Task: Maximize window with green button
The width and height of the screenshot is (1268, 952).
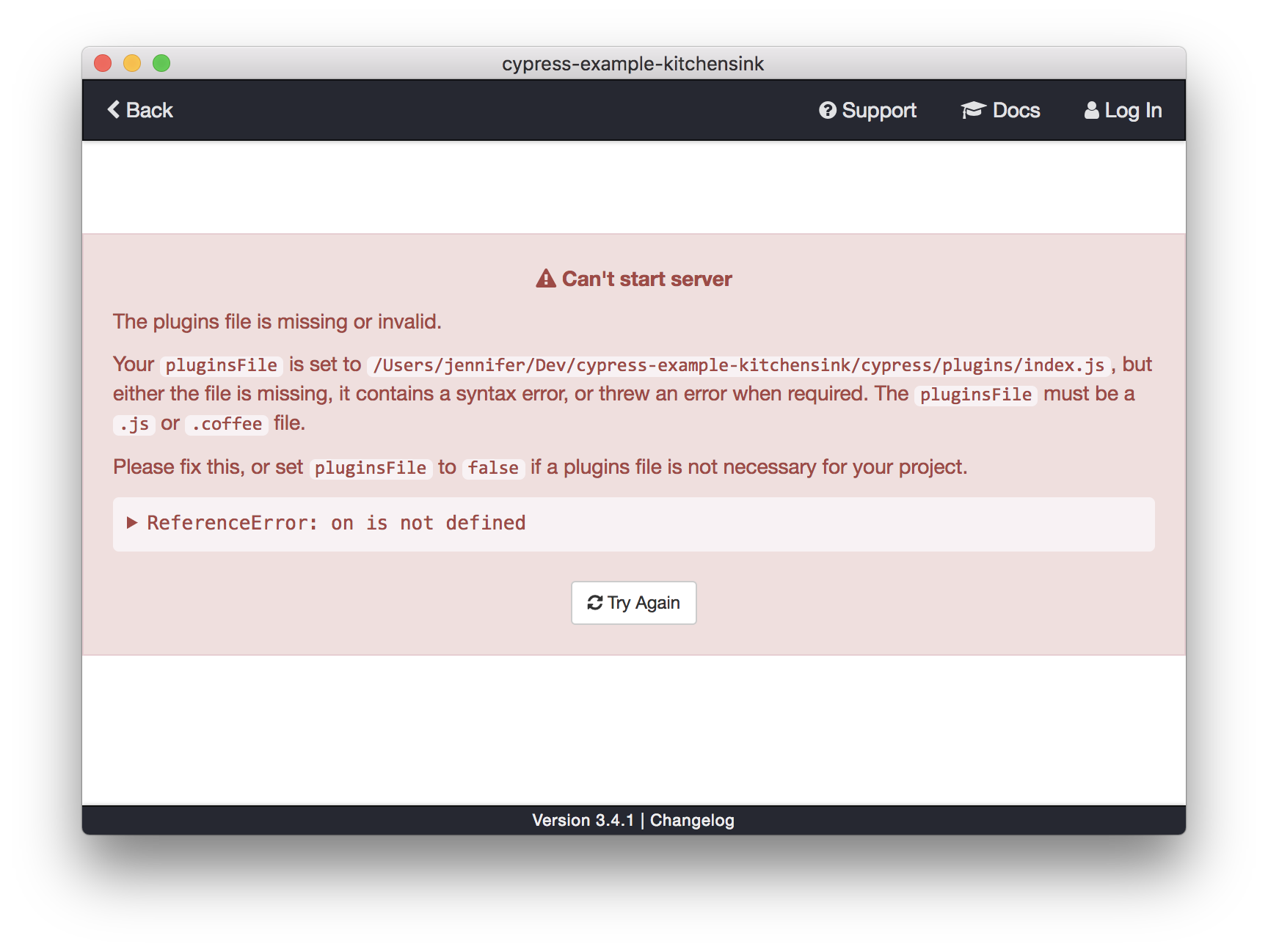Action: coord(161,63)
